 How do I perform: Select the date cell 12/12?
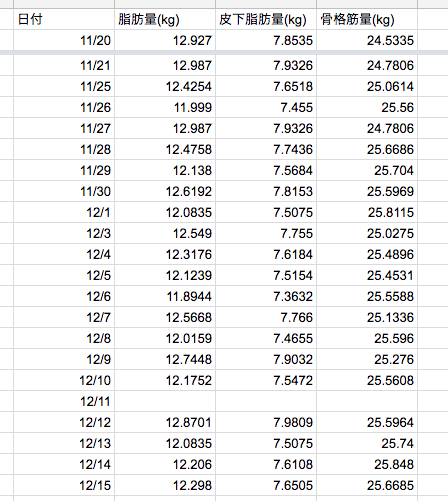point(64,422)
